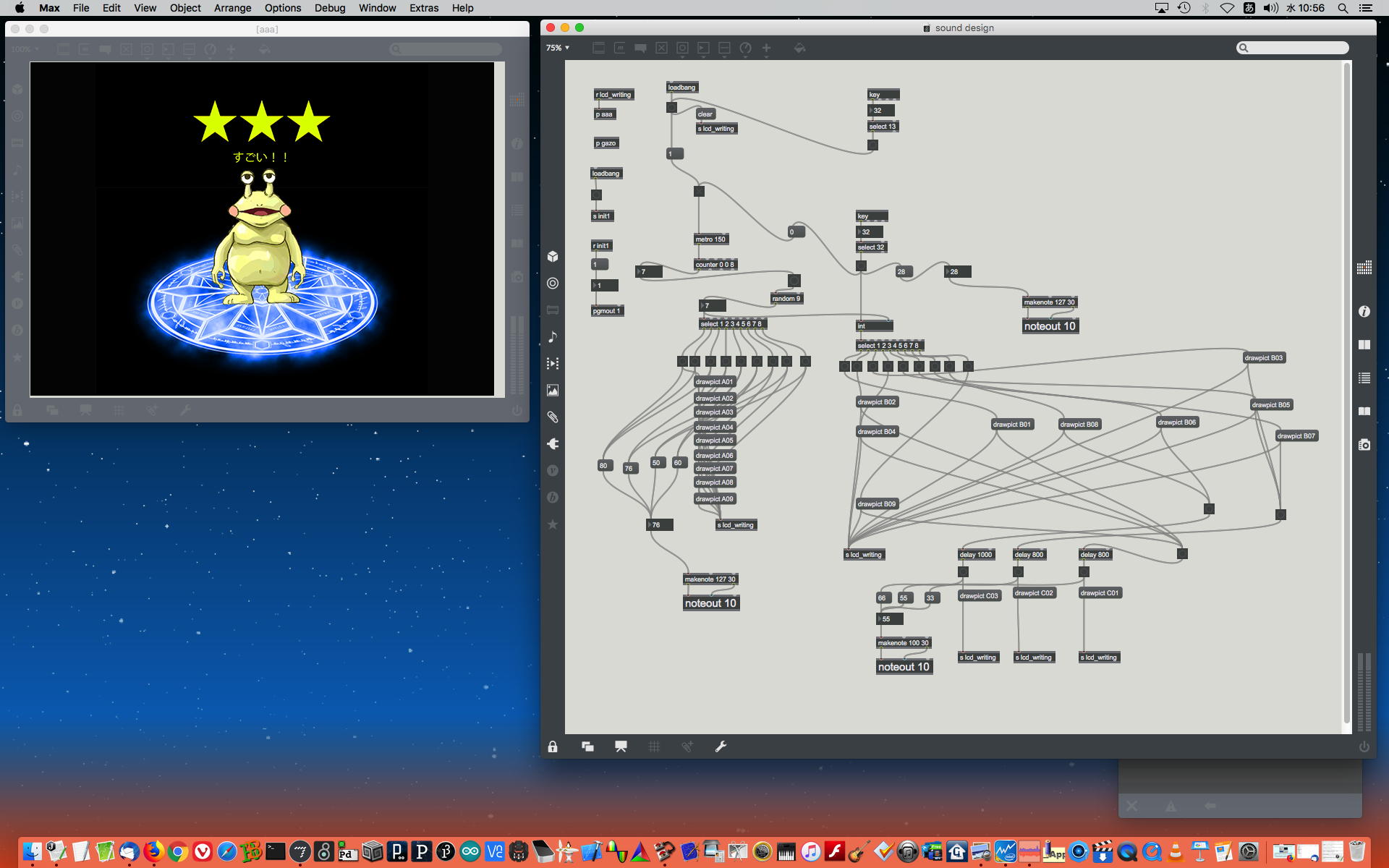Enable presentation mode icon in the bottom toolbar
This screenshot has width=1389, height=868.
[621, 746]
